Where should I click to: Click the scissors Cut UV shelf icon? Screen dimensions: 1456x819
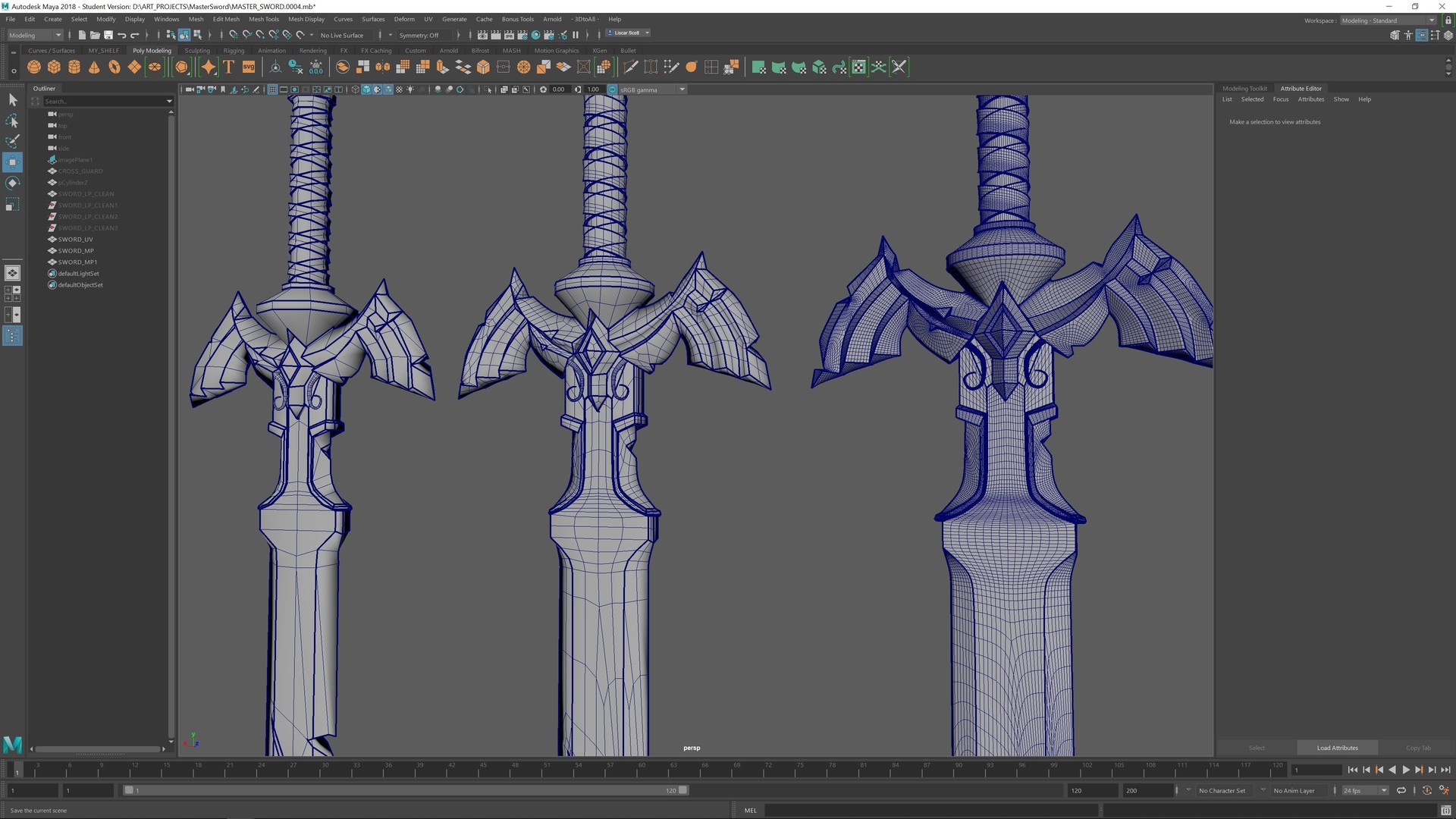[899, 67]
